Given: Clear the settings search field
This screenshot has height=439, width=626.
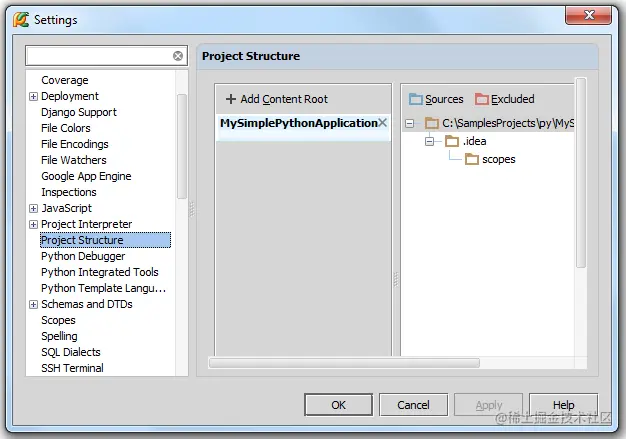Looking at the screenshot, I should (x=178, y=56).
